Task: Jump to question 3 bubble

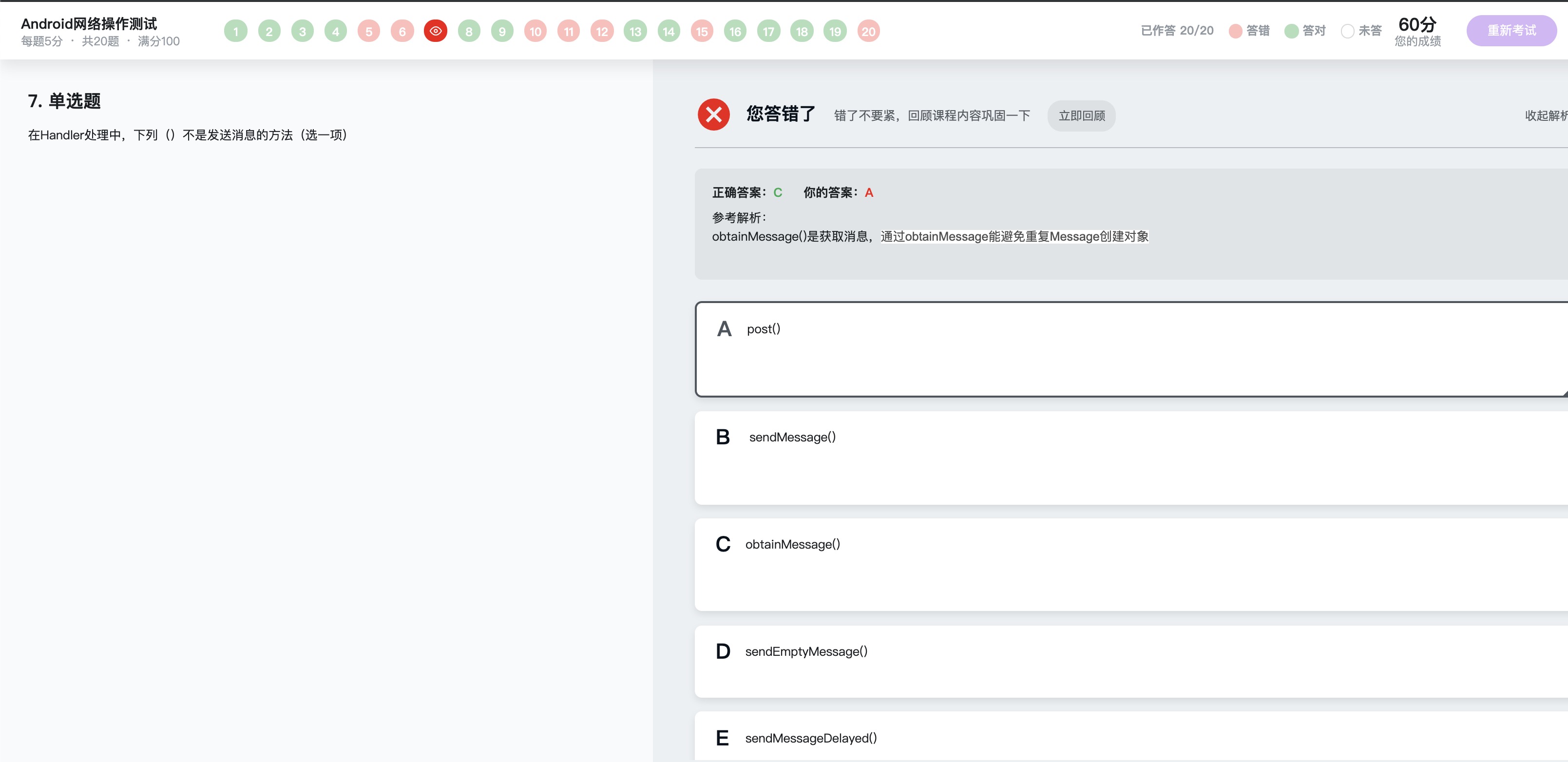Action: coord(303,31)
